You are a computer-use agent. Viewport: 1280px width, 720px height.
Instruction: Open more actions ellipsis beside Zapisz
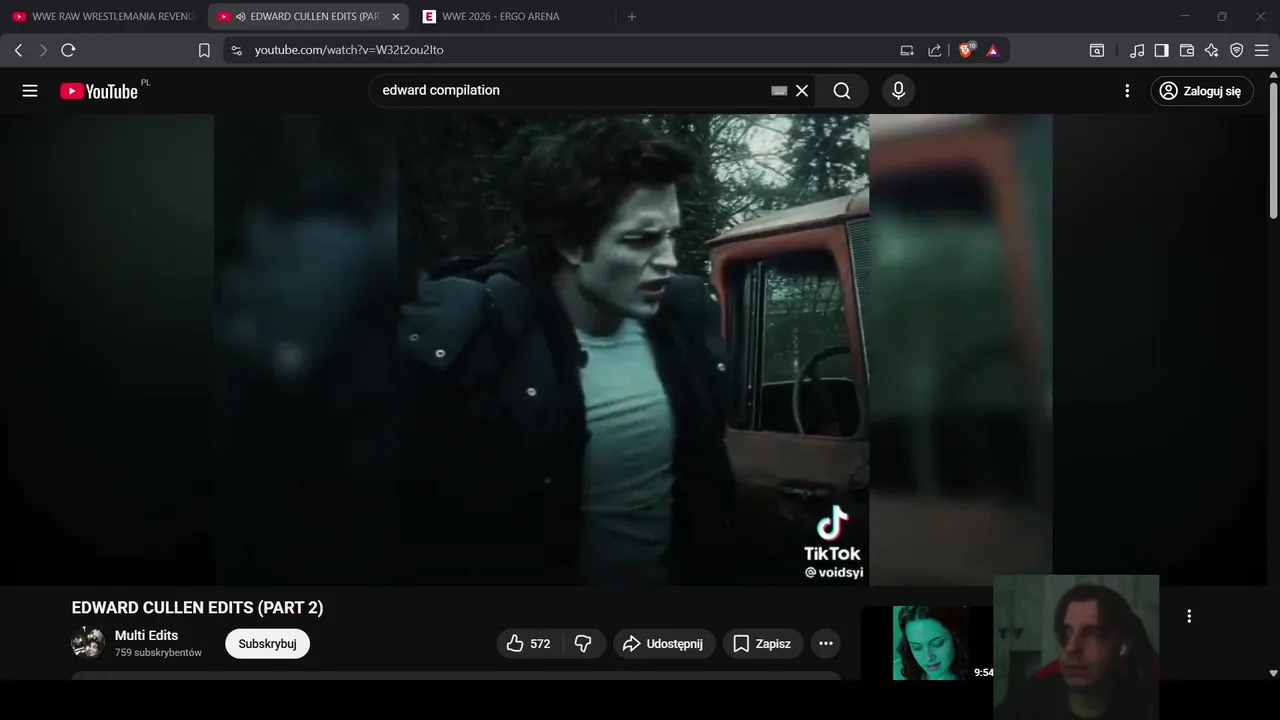[826, 644]
